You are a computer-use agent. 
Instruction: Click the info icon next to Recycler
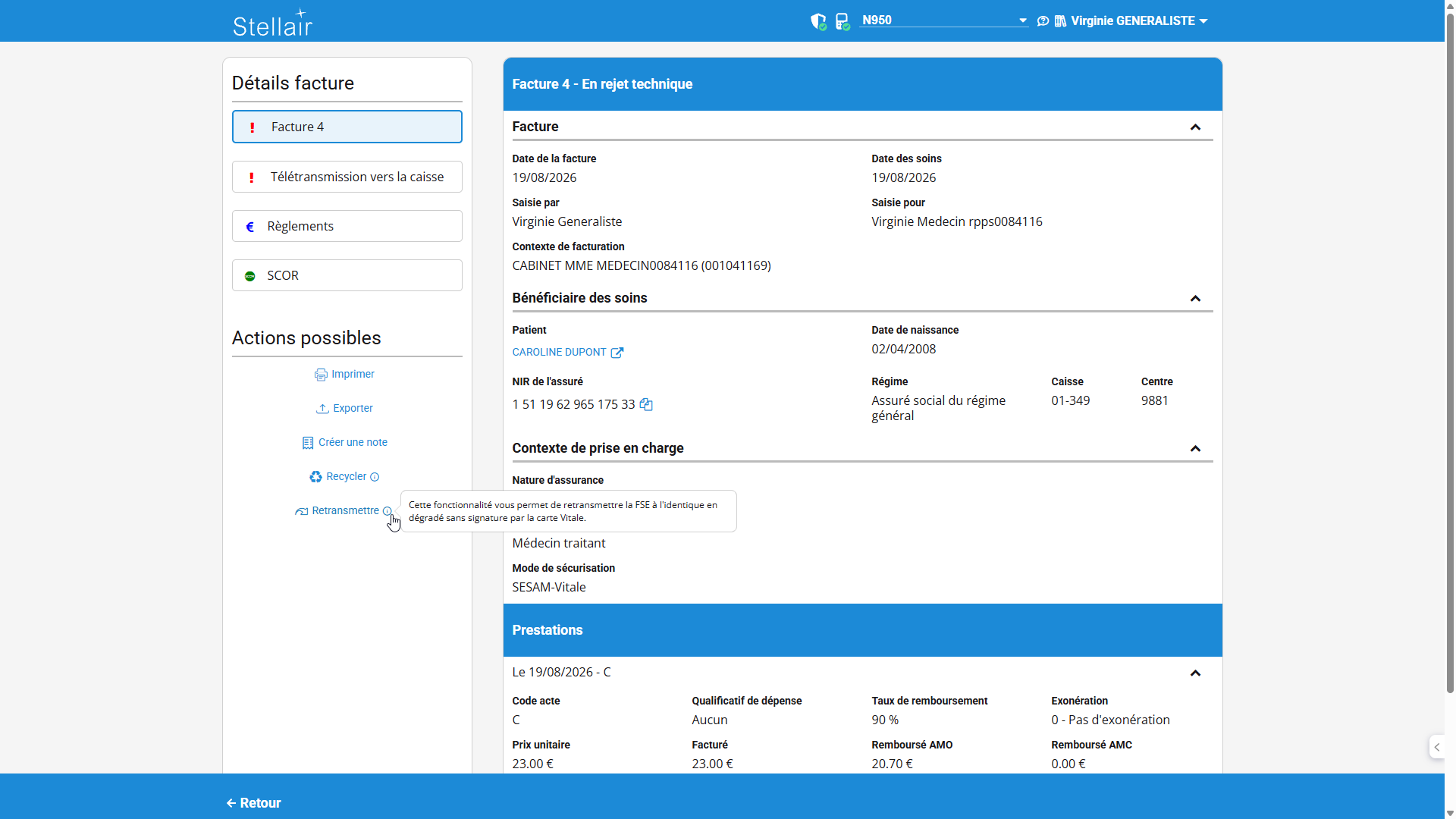pos(375,477)
